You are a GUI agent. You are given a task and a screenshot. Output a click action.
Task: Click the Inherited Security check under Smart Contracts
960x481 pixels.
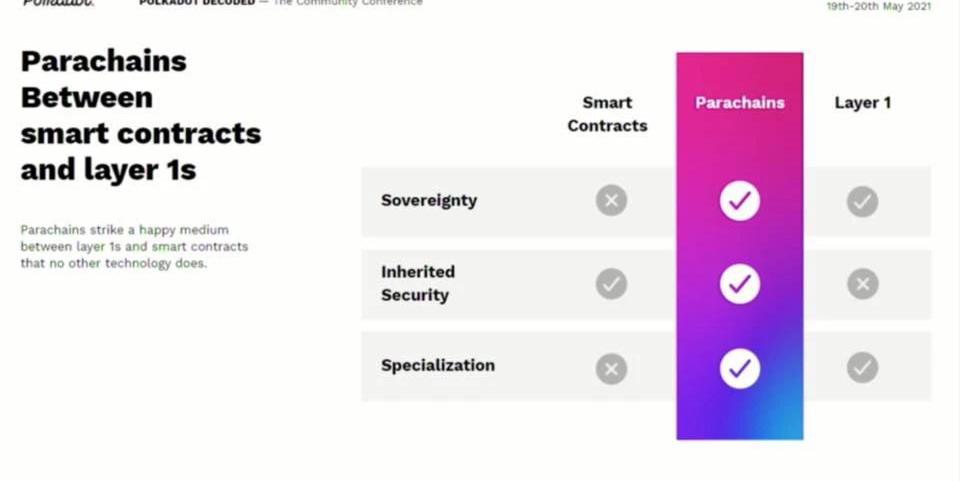pos(611,284)
